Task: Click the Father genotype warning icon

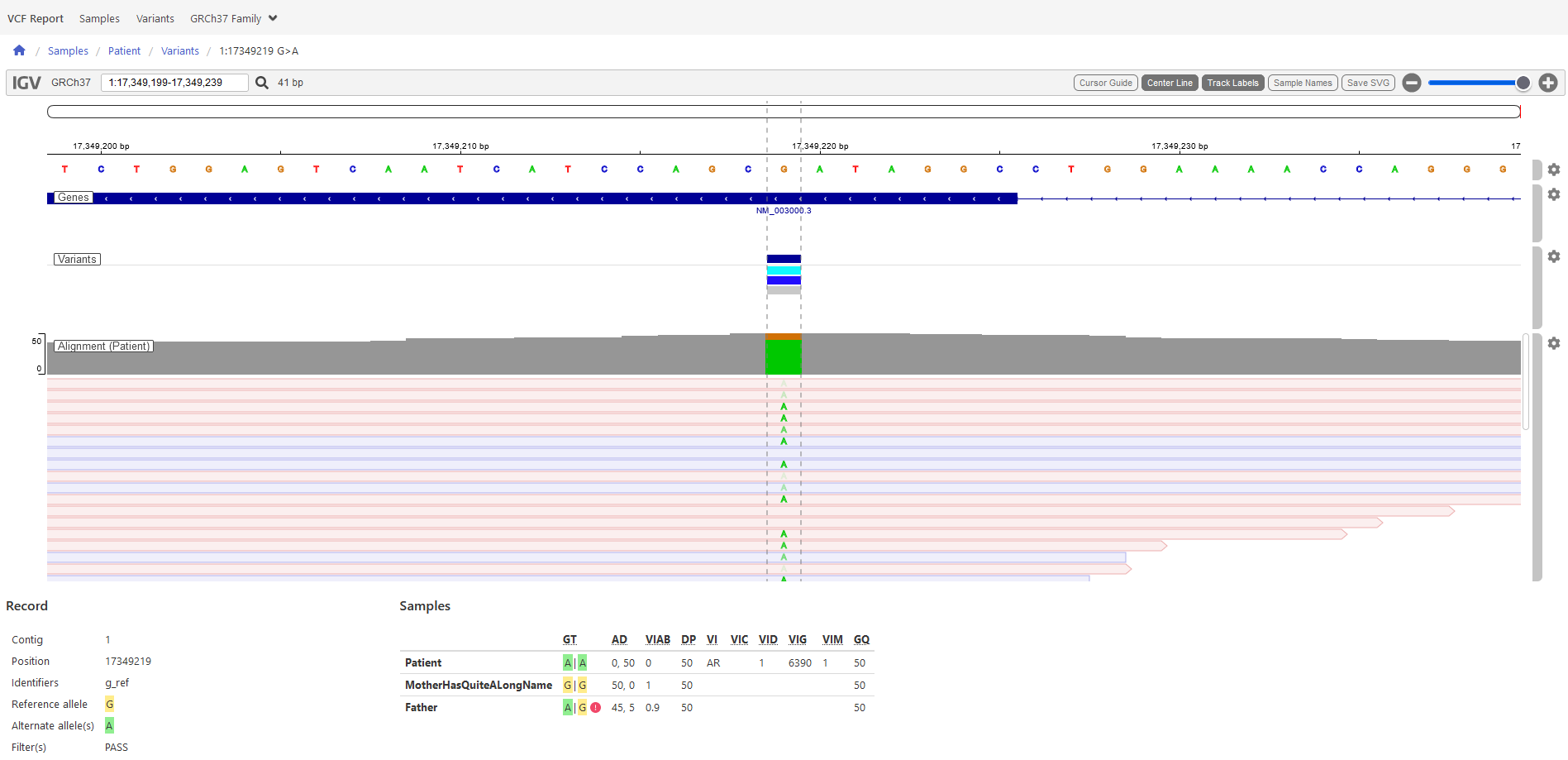Action: (596, 708)
